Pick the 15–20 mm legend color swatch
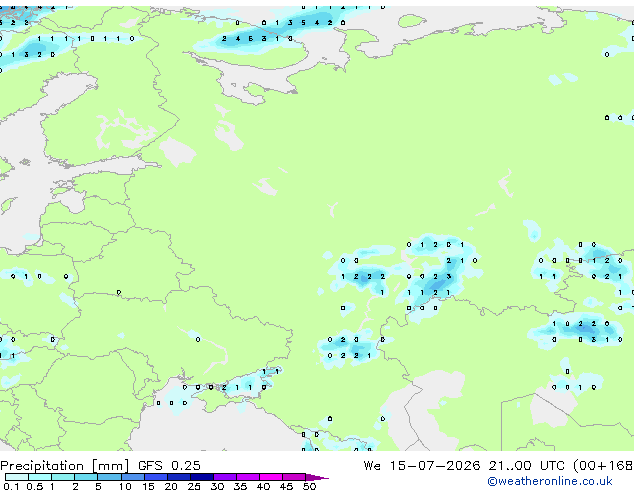 point(156,477)
